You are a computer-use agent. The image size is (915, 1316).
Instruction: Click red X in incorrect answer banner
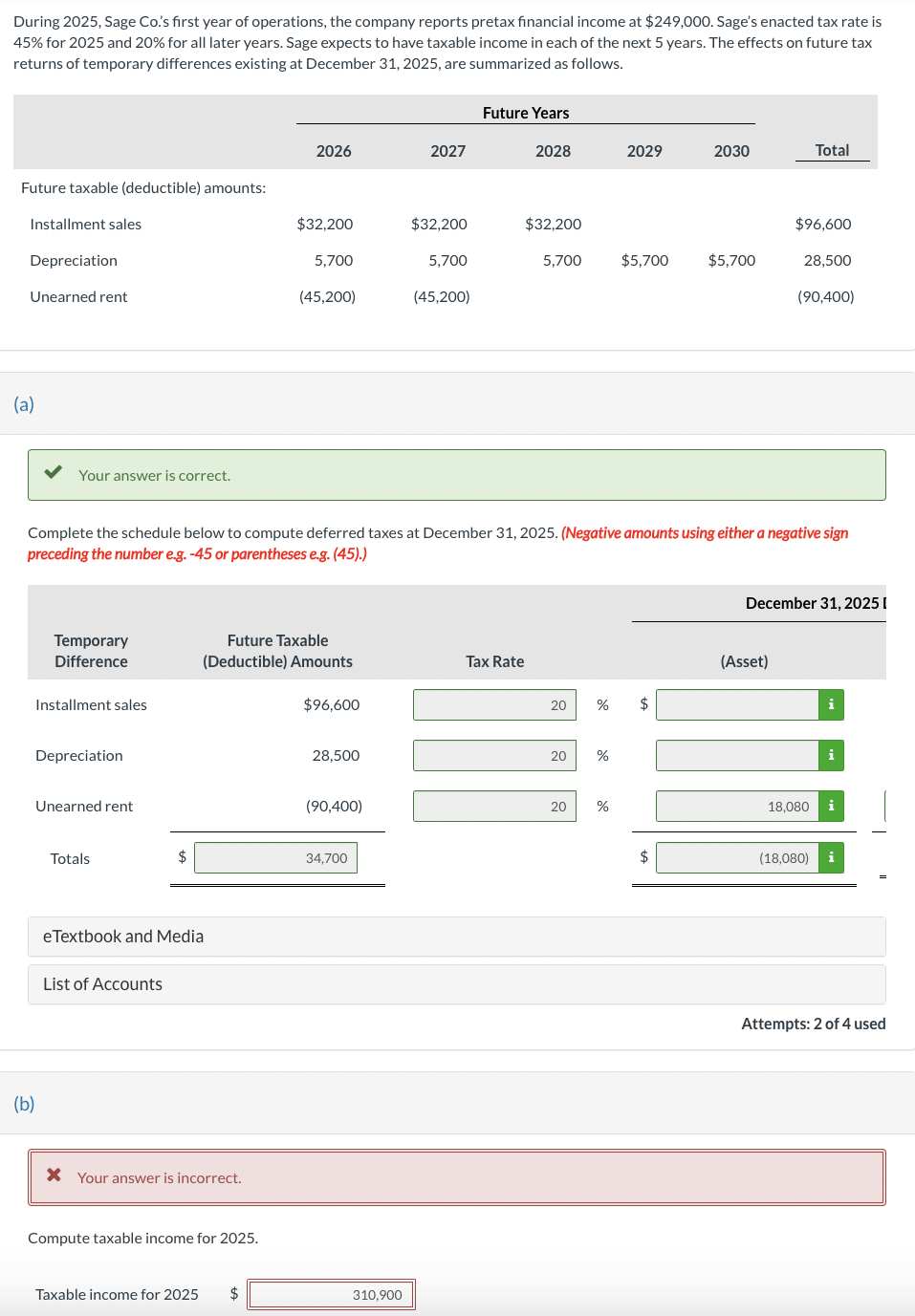(54, 1175)
